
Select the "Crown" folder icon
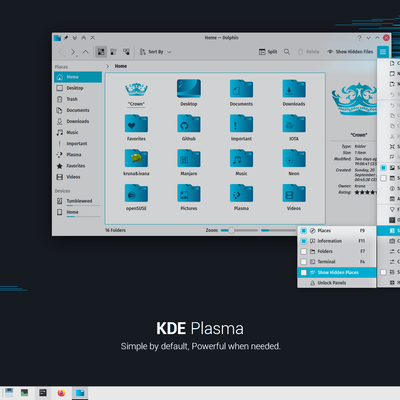[136, 89]
